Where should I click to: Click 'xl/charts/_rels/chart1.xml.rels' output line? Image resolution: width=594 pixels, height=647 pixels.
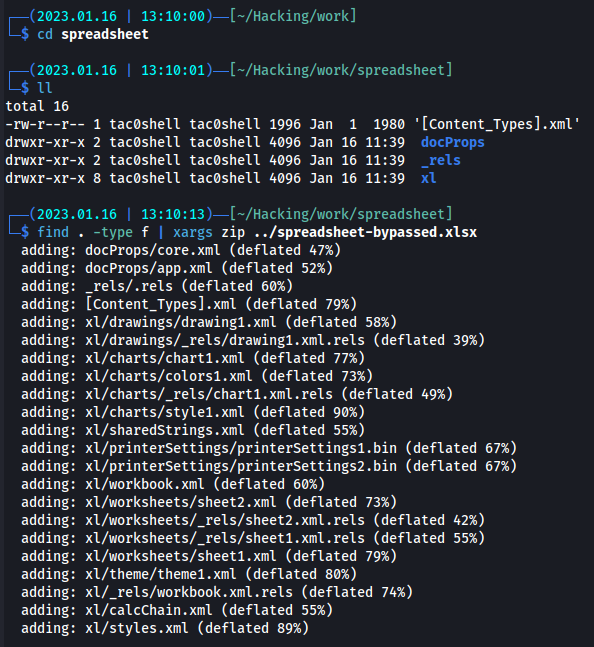pyautogui.click(x=237, y=394)
